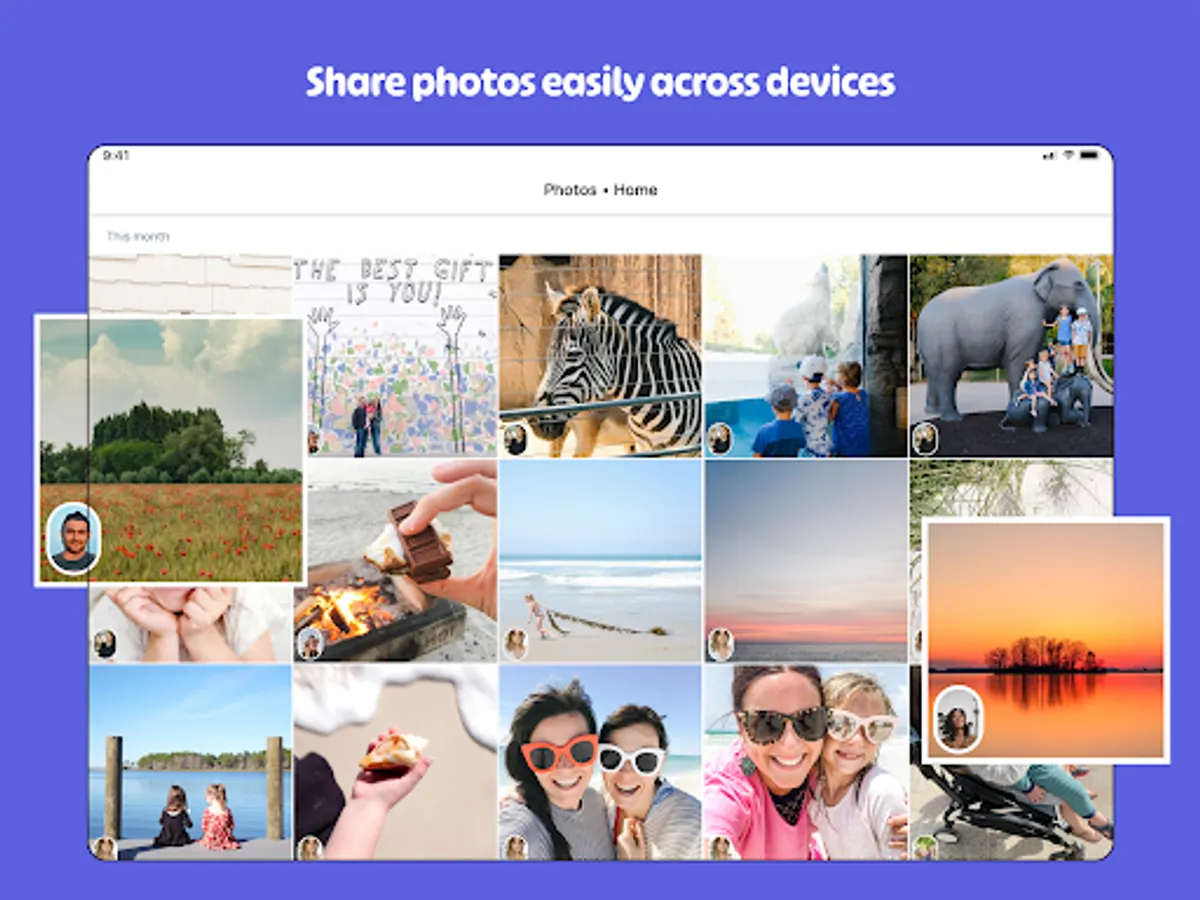The height and width of the screenshot is (900, 1200).
Task: Click the avatar badge on the elephant statue photo
Action: point(925,439)
